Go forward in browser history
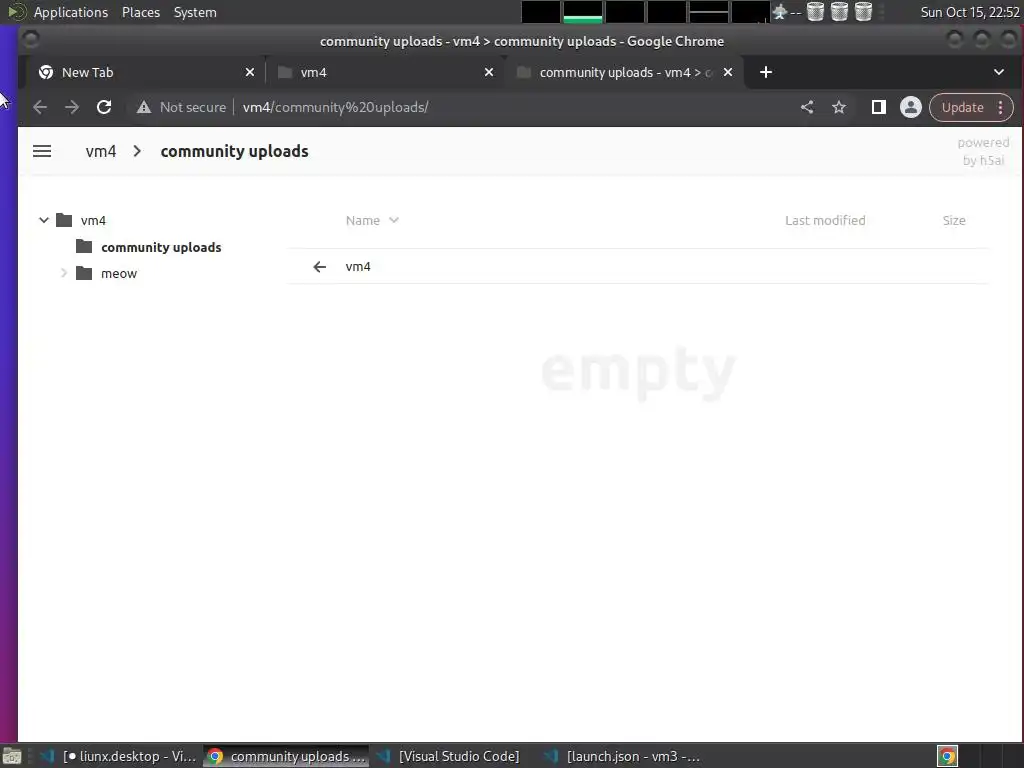This screenshot has width=1024, height=768. click(x=72, y=107)
